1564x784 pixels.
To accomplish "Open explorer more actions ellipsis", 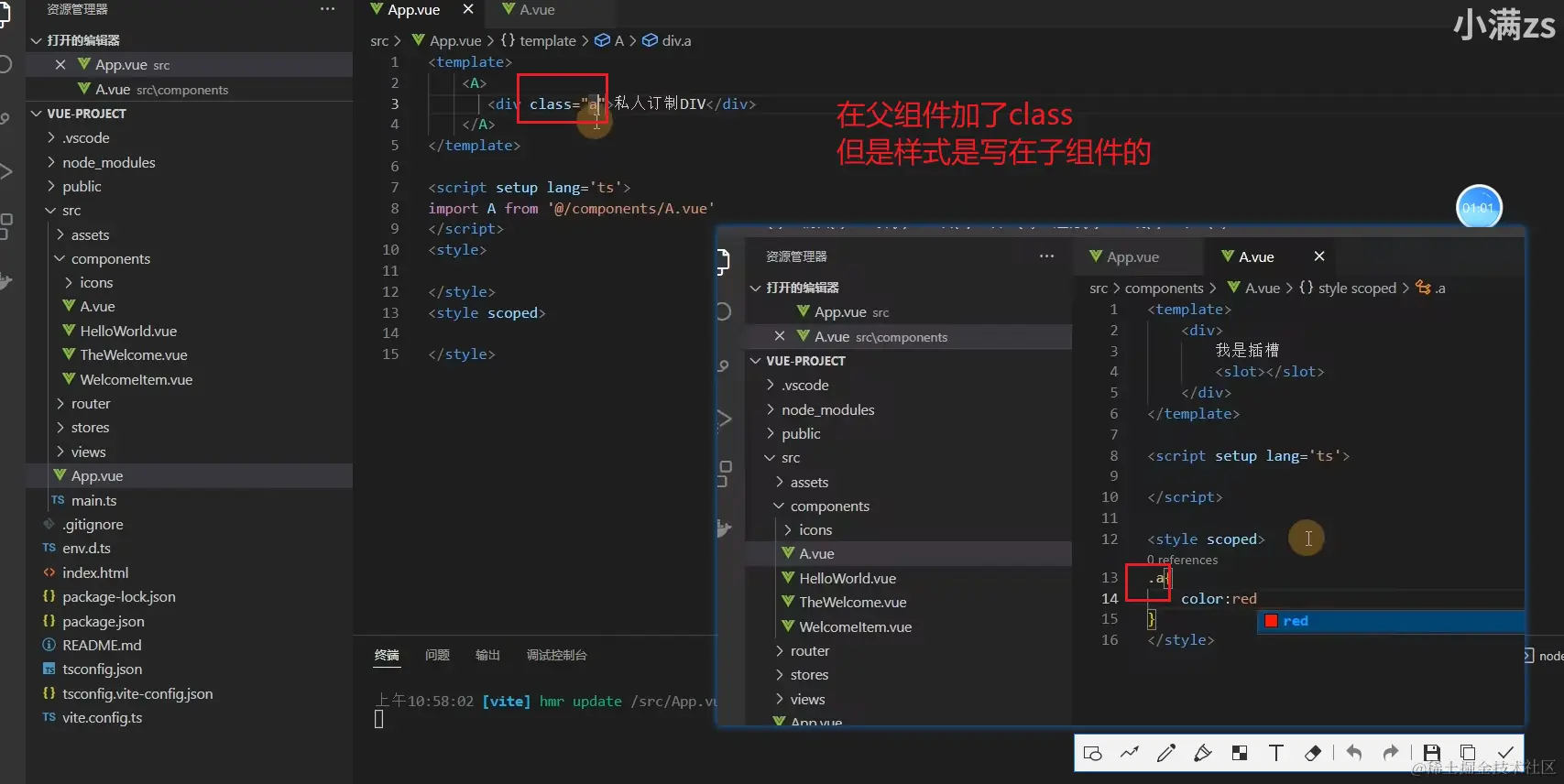I will click(327, 9).
